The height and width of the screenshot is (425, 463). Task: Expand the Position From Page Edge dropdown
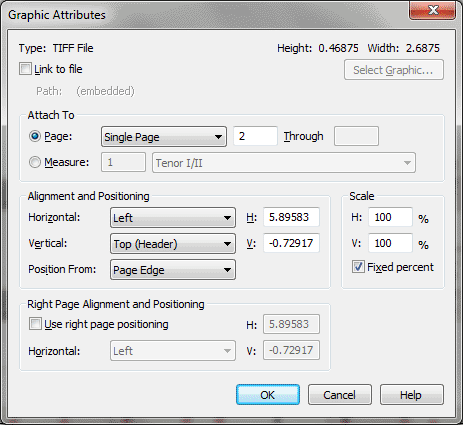173,270
